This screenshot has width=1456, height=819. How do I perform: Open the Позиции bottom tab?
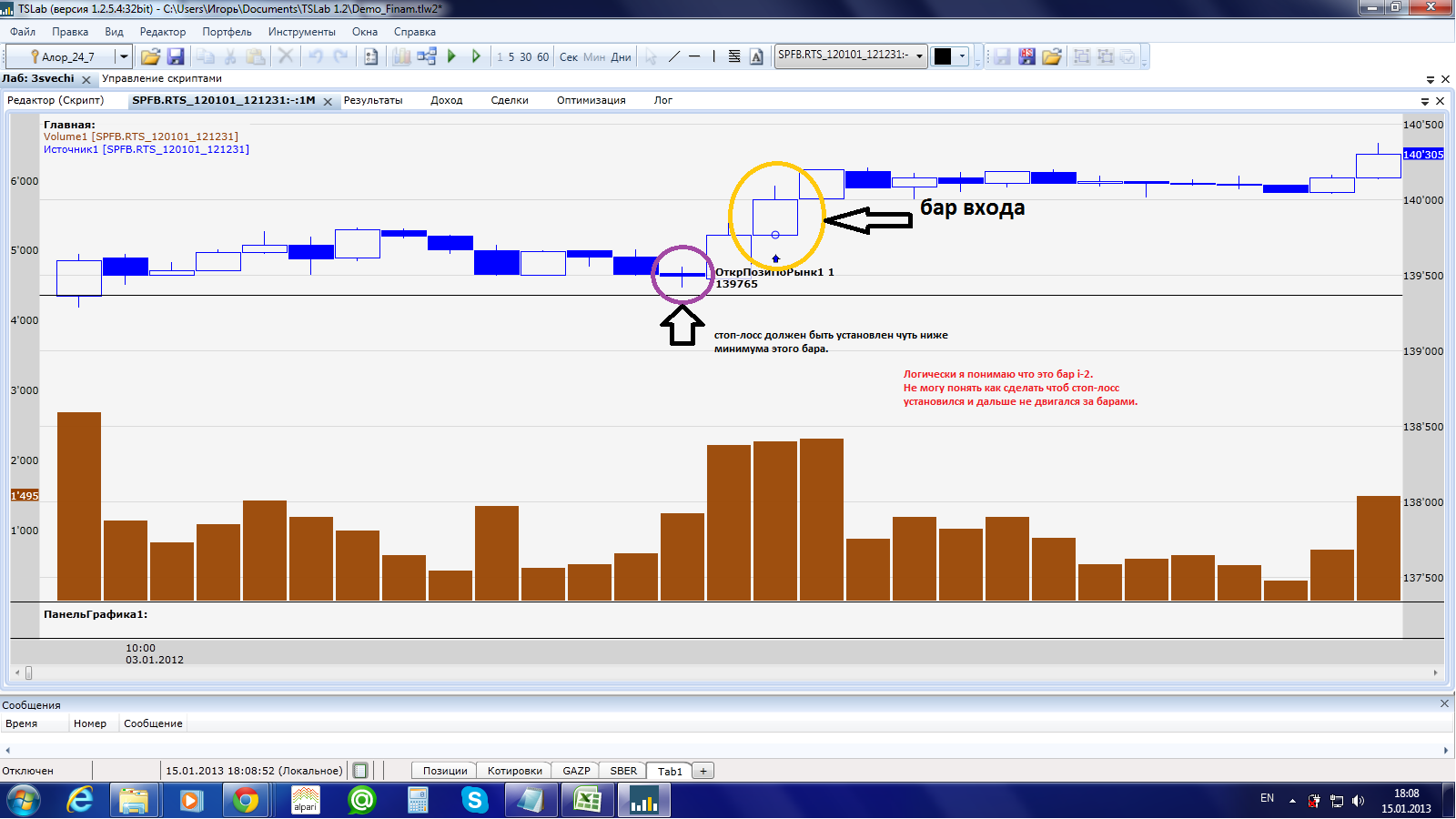click(x=445, y=771)
